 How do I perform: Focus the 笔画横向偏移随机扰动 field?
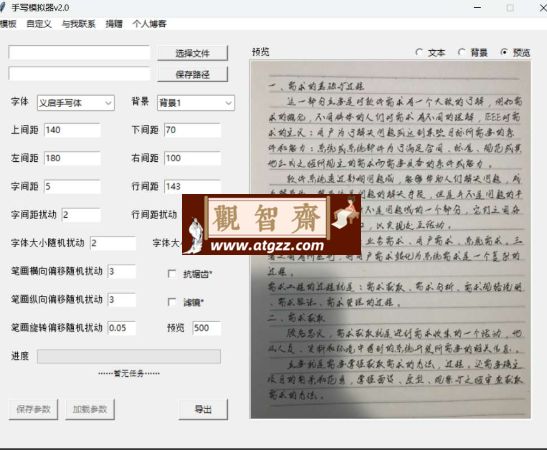(x=122, y=271)
